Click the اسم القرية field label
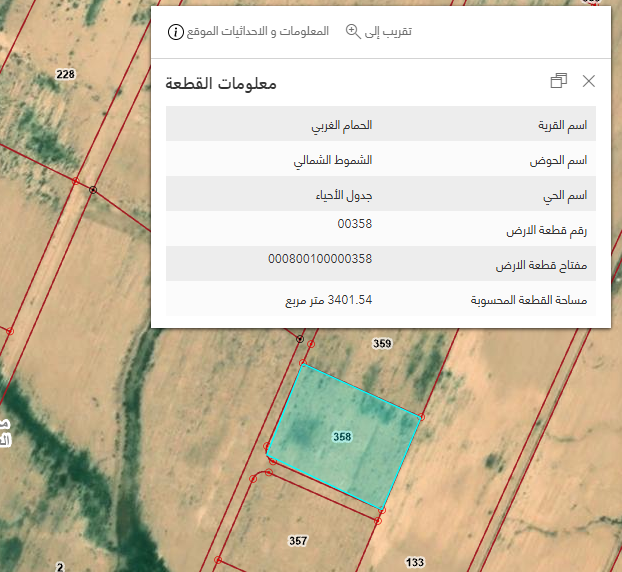 [x=562, y=125]
